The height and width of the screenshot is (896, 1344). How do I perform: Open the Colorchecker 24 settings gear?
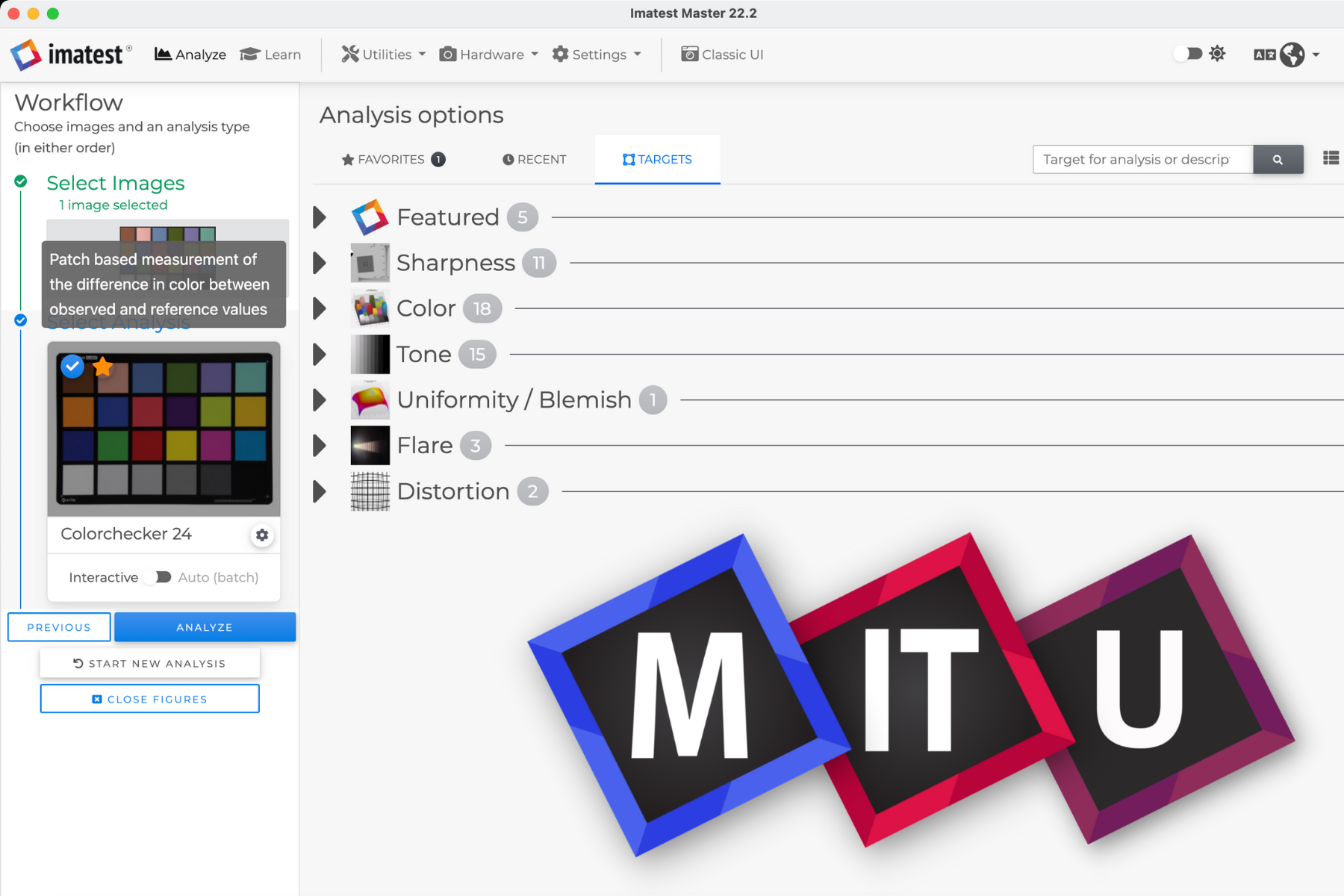tap(262, 535)
